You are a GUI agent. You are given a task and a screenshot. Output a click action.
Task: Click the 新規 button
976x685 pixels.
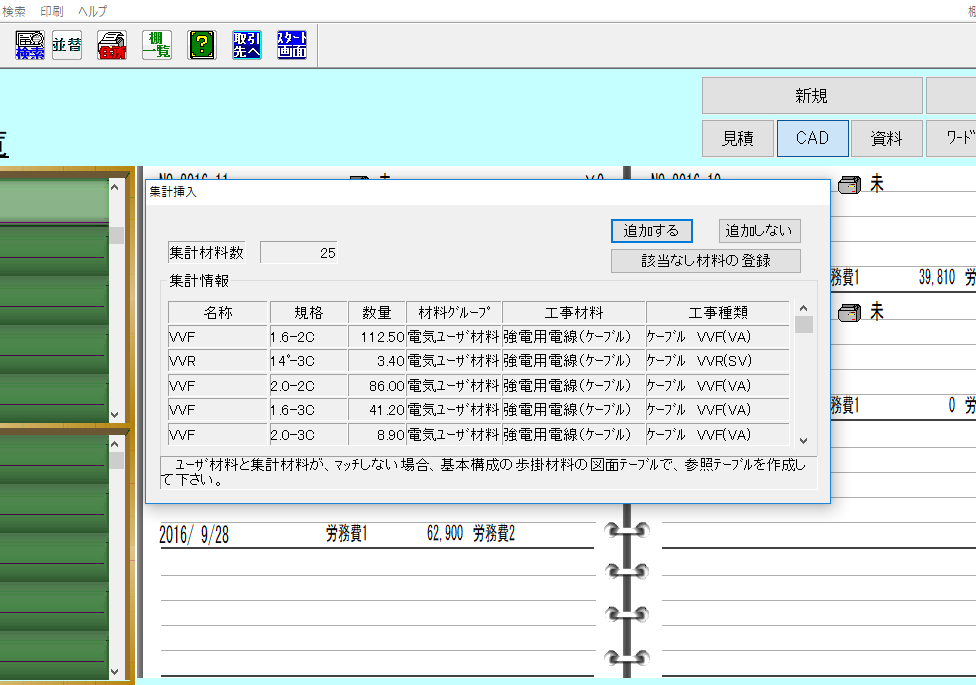click(811, 96)
